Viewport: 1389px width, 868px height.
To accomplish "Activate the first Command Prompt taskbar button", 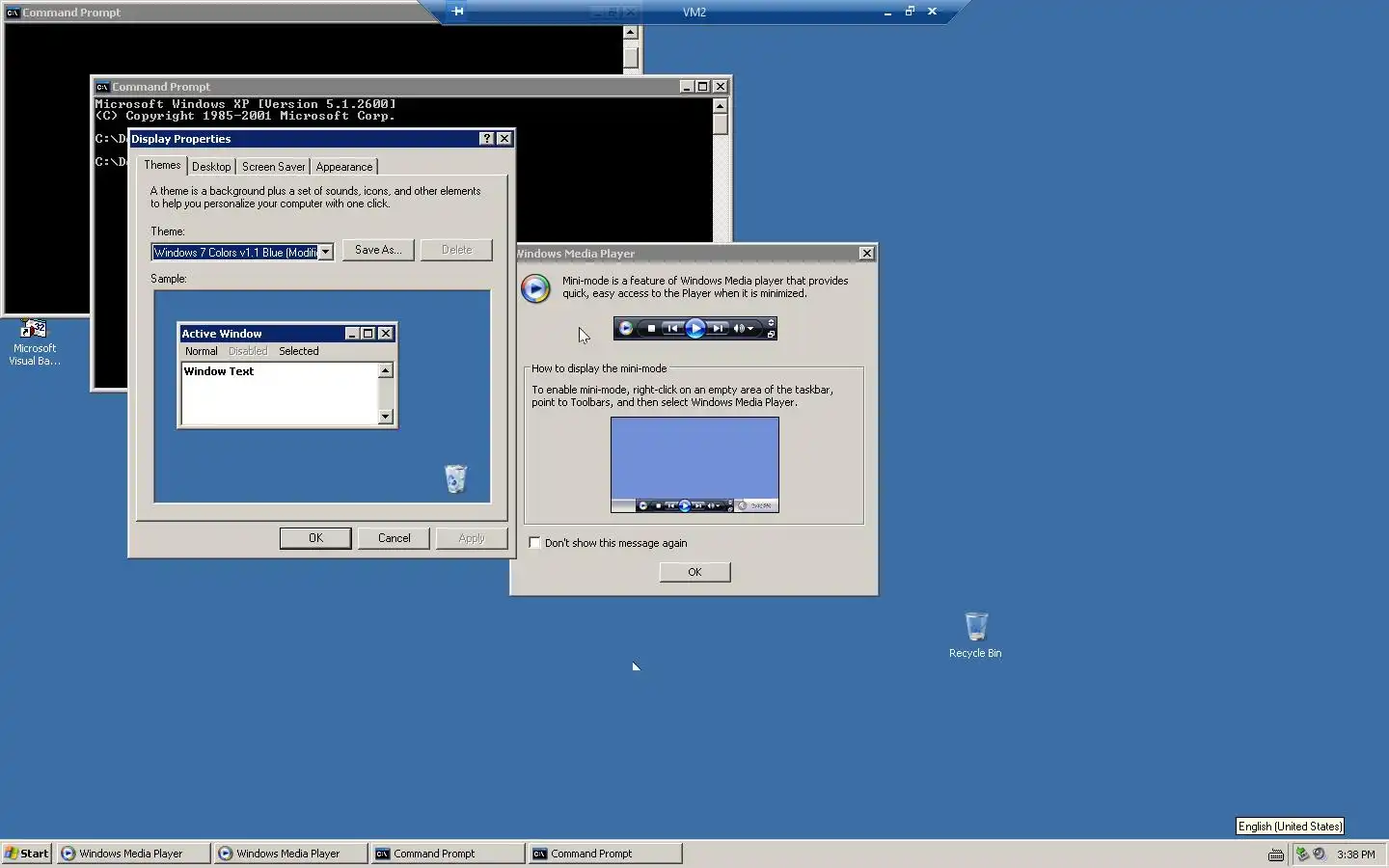I will pyautogui.click(x=448, y=854).
